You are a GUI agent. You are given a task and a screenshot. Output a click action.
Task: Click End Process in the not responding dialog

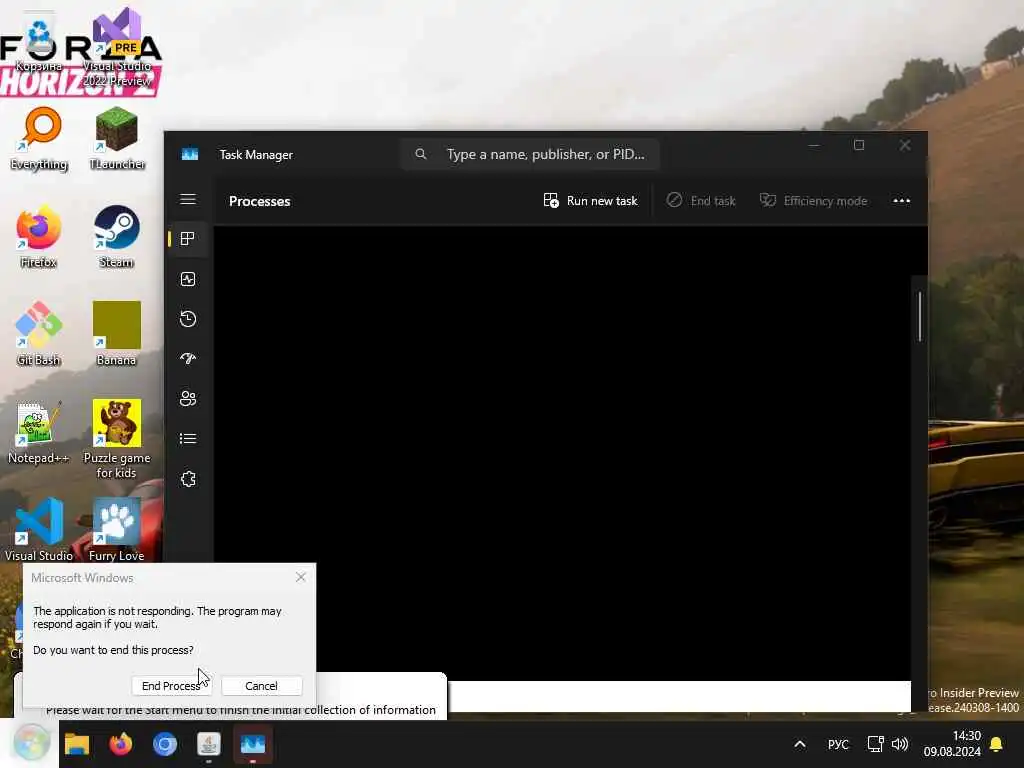(x=171, y=686)
